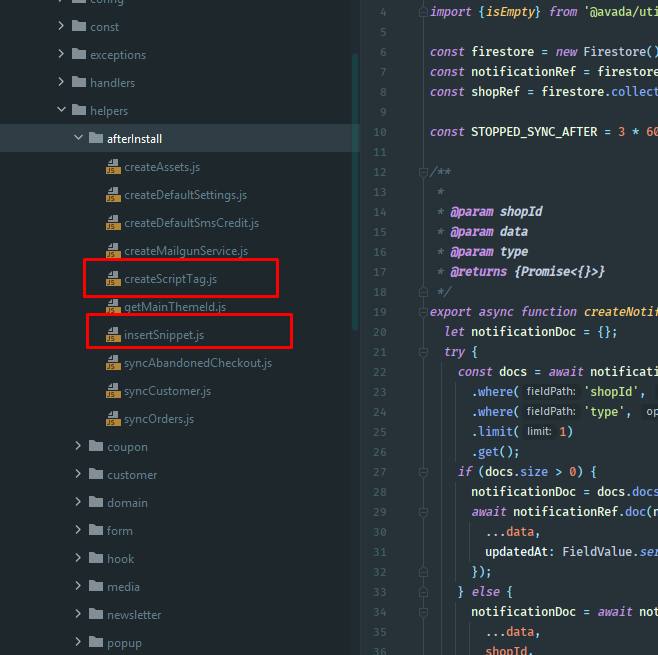Open createScriptTag.js file

tap(170, 279)
